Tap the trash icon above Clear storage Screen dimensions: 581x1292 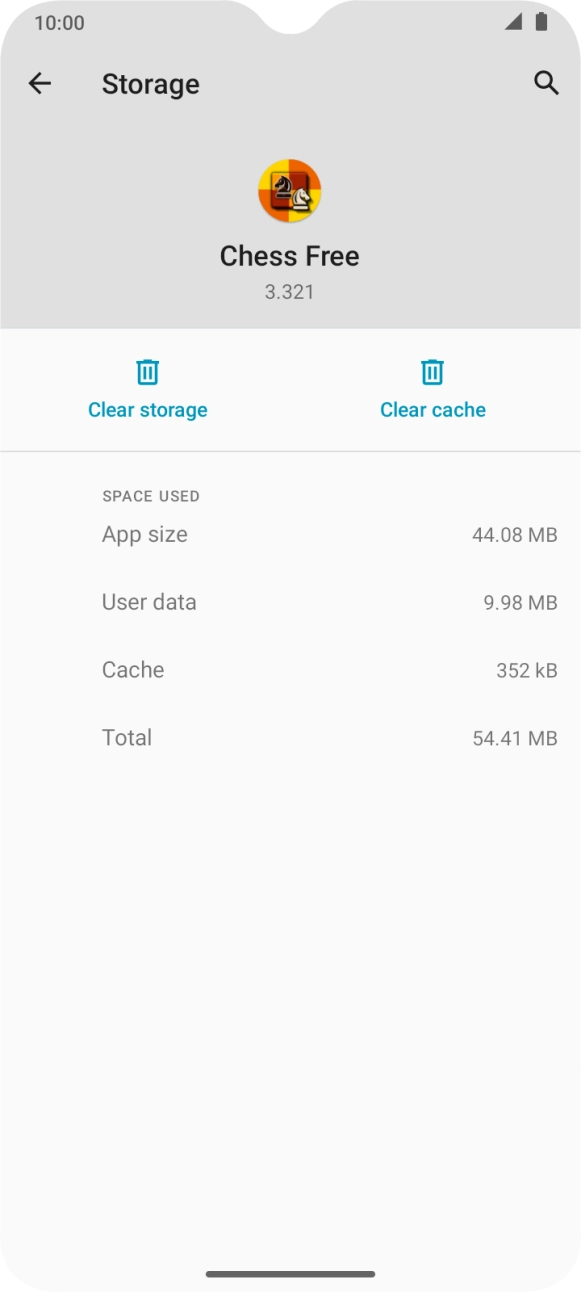click(147, 371)
